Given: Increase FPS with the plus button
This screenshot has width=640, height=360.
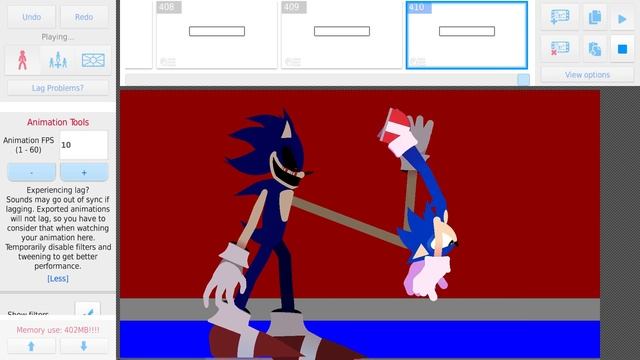Looking at the screenshot, I should 84,172.
